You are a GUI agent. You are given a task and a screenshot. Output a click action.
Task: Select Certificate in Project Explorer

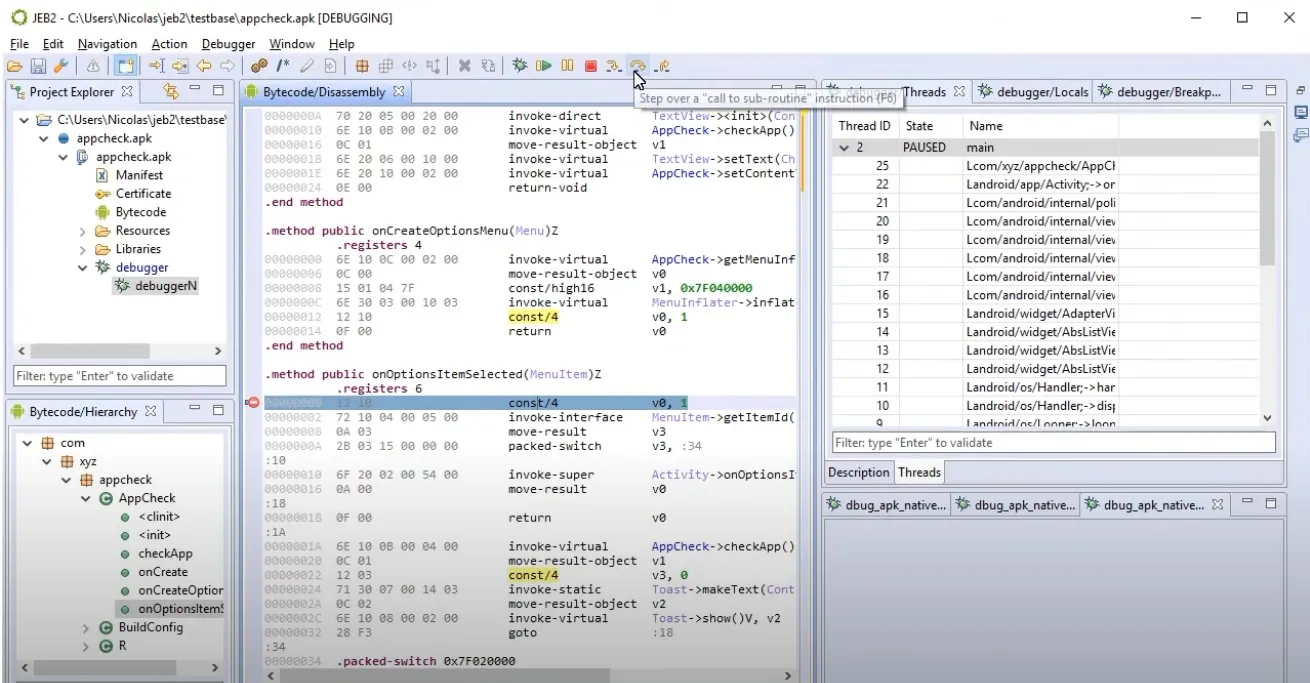pos(143,194)
